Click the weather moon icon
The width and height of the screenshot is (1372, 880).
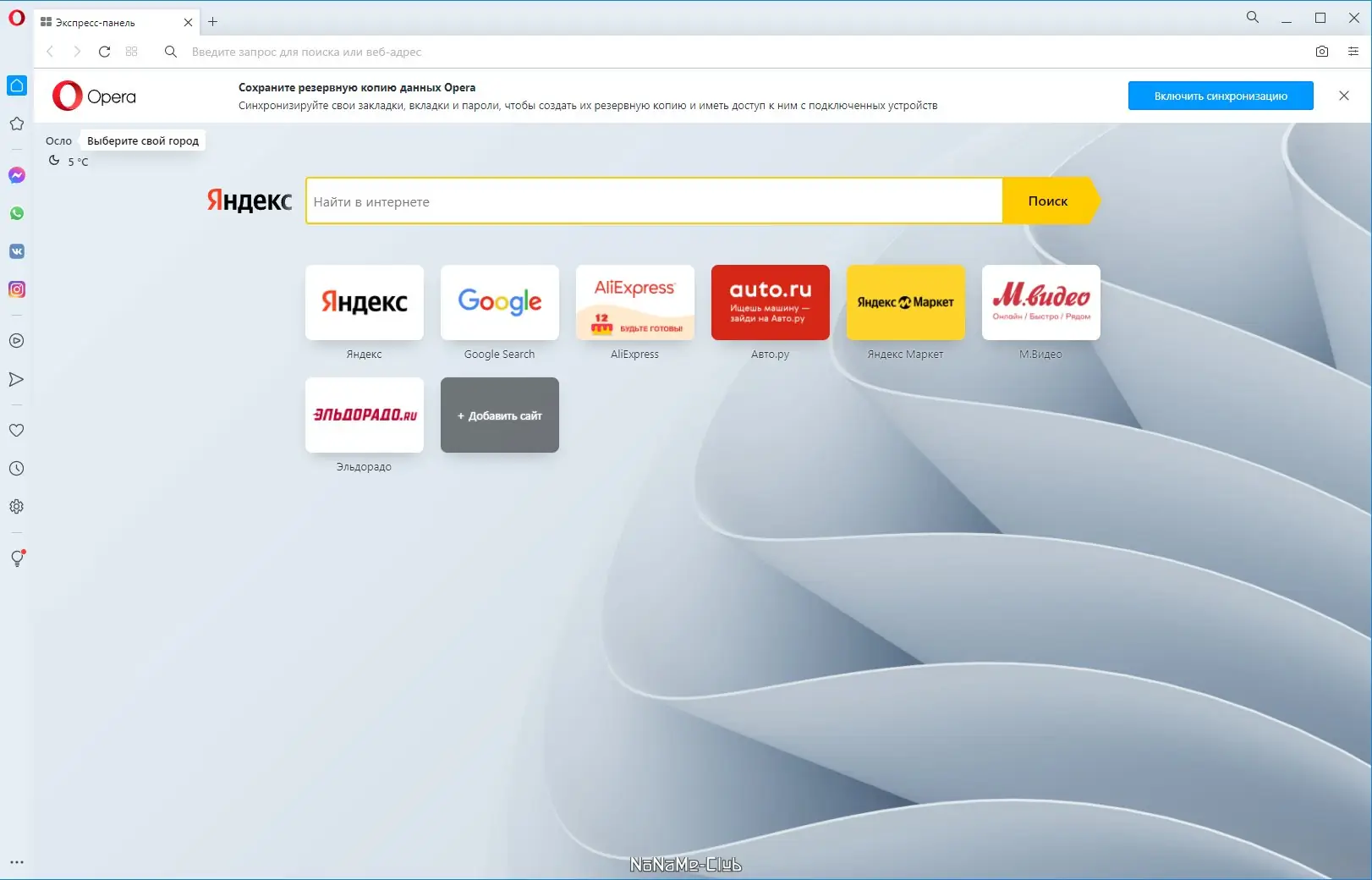tap(54, 160)
